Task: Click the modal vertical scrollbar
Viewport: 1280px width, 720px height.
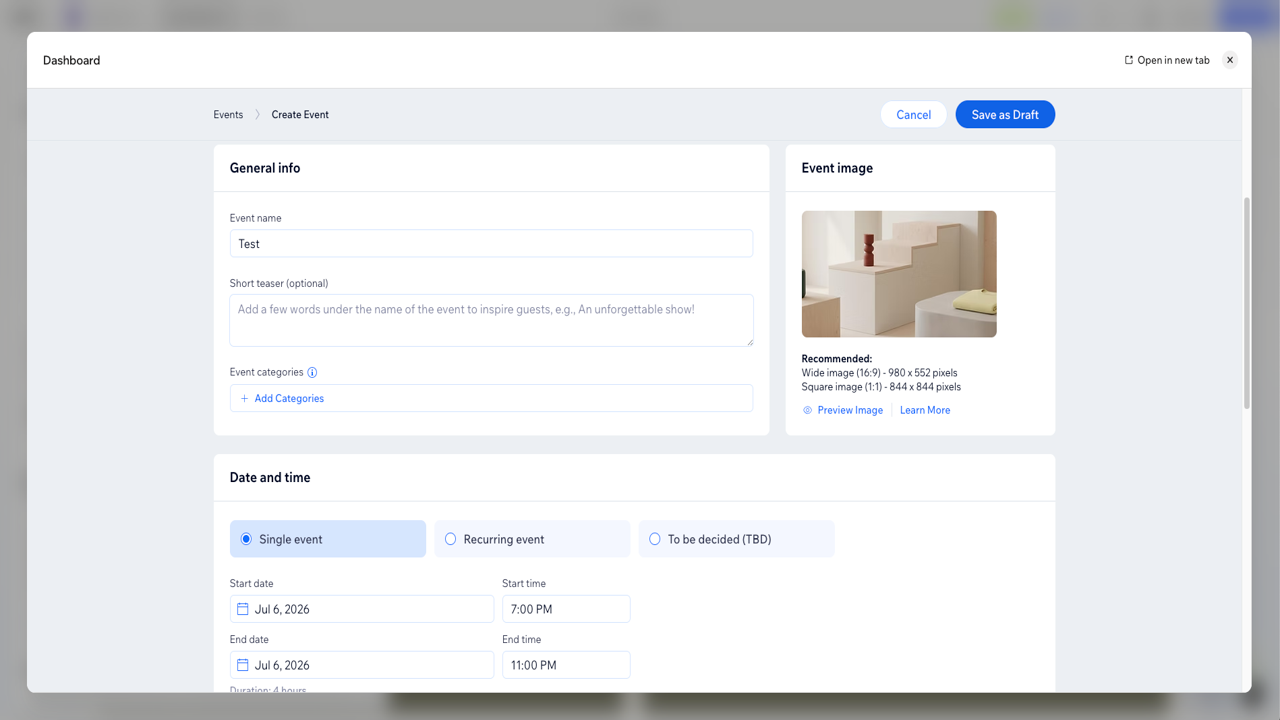Action: (1246, 303)
